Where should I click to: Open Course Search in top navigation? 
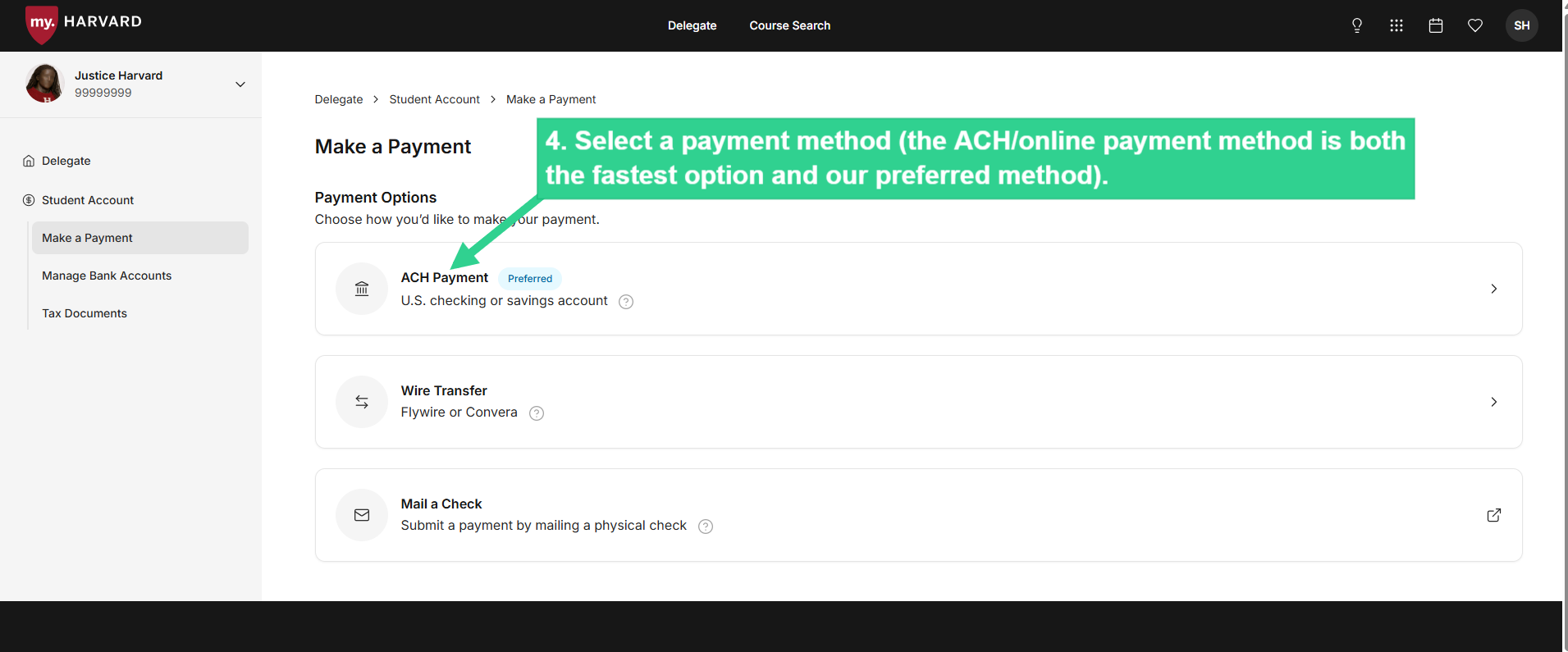coord(789,25)
